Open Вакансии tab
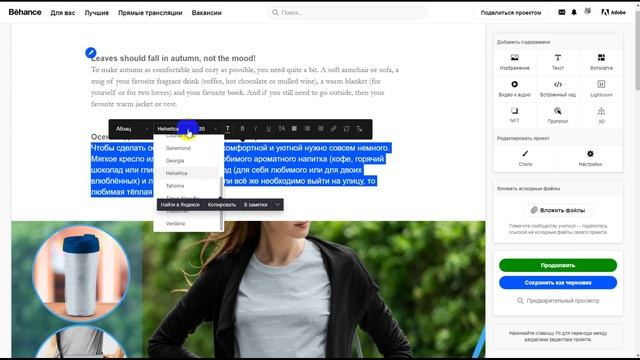 point(207,13)
